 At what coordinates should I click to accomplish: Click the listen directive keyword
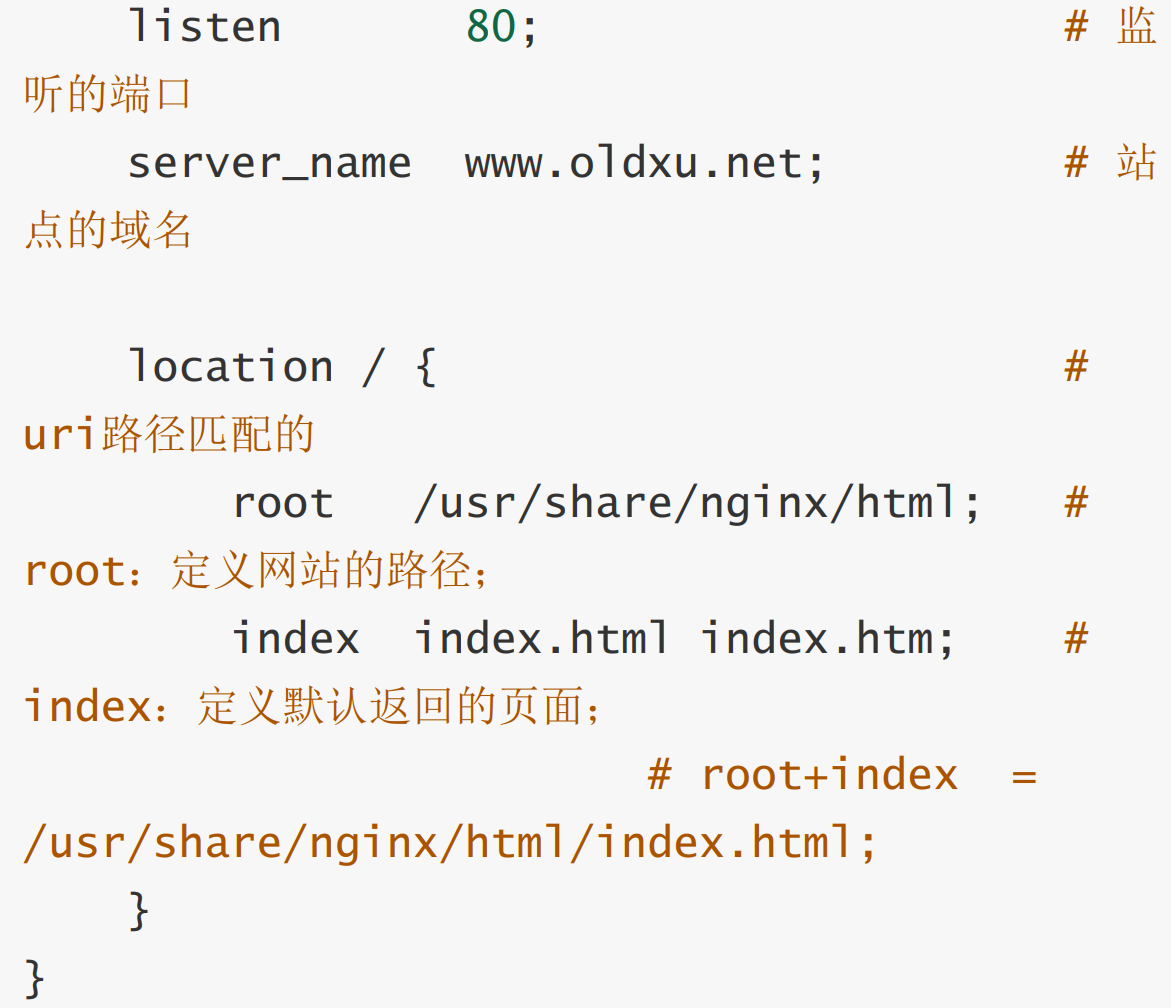coord(204,27)
